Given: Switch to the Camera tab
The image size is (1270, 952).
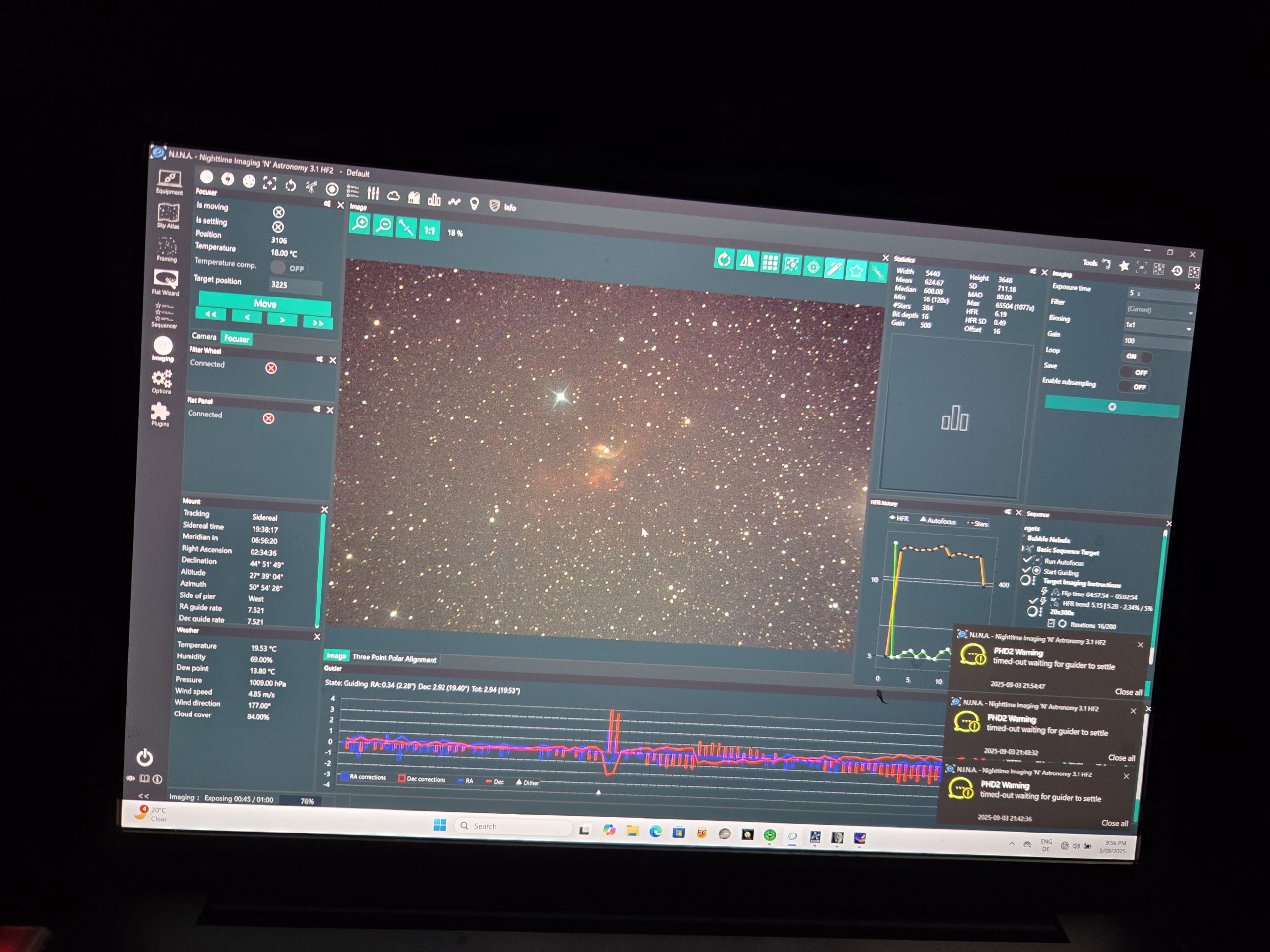Looking at the screenshot, I should [x=204, y=336].
